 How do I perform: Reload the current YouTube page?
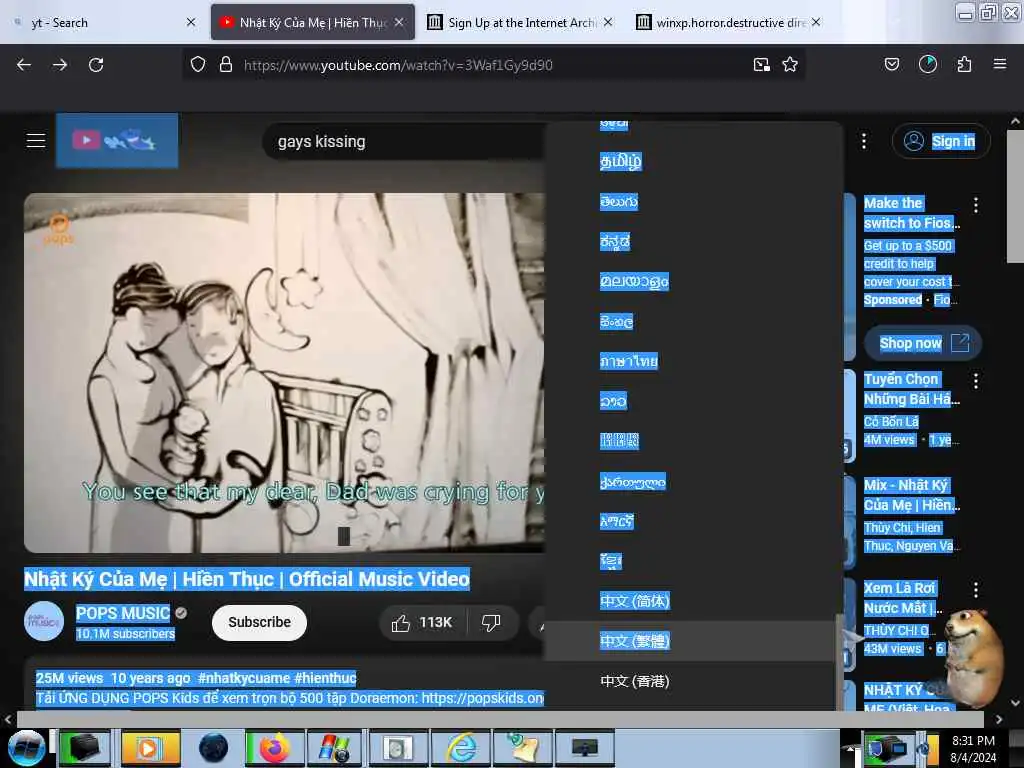point(96,65)
